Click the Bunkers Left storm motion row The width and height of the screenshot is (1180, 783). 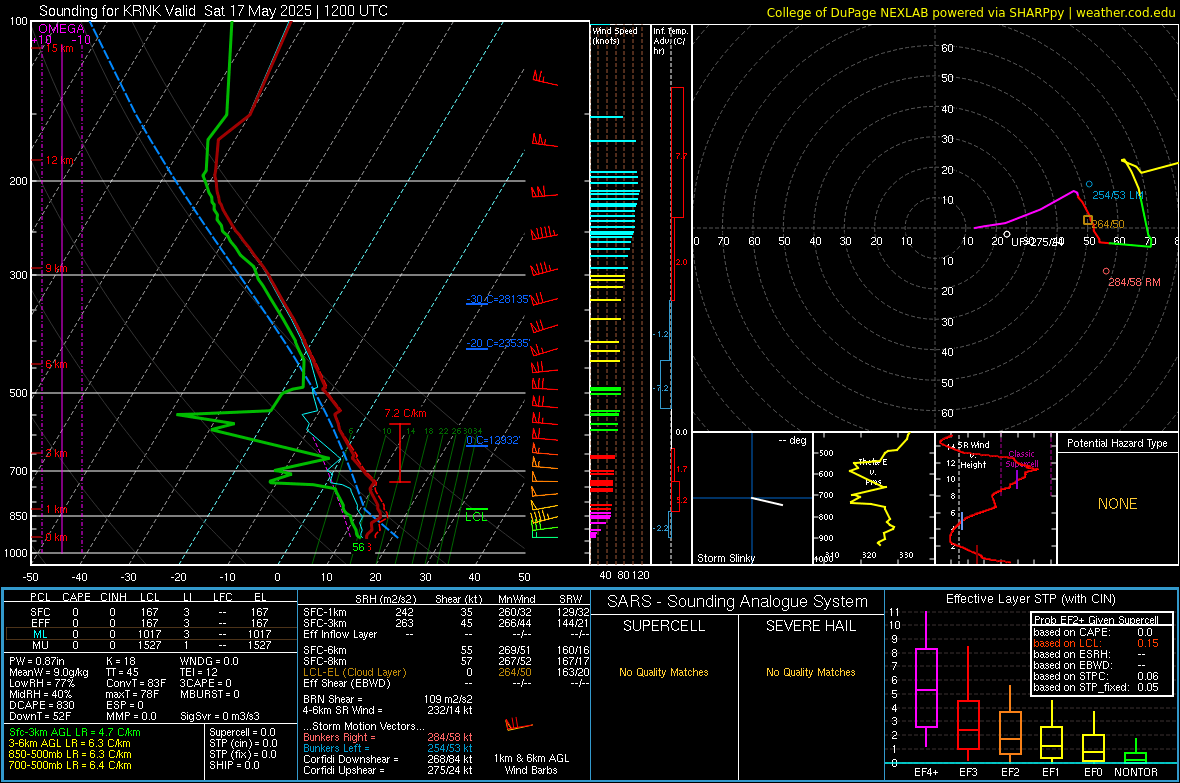point(388,748)
